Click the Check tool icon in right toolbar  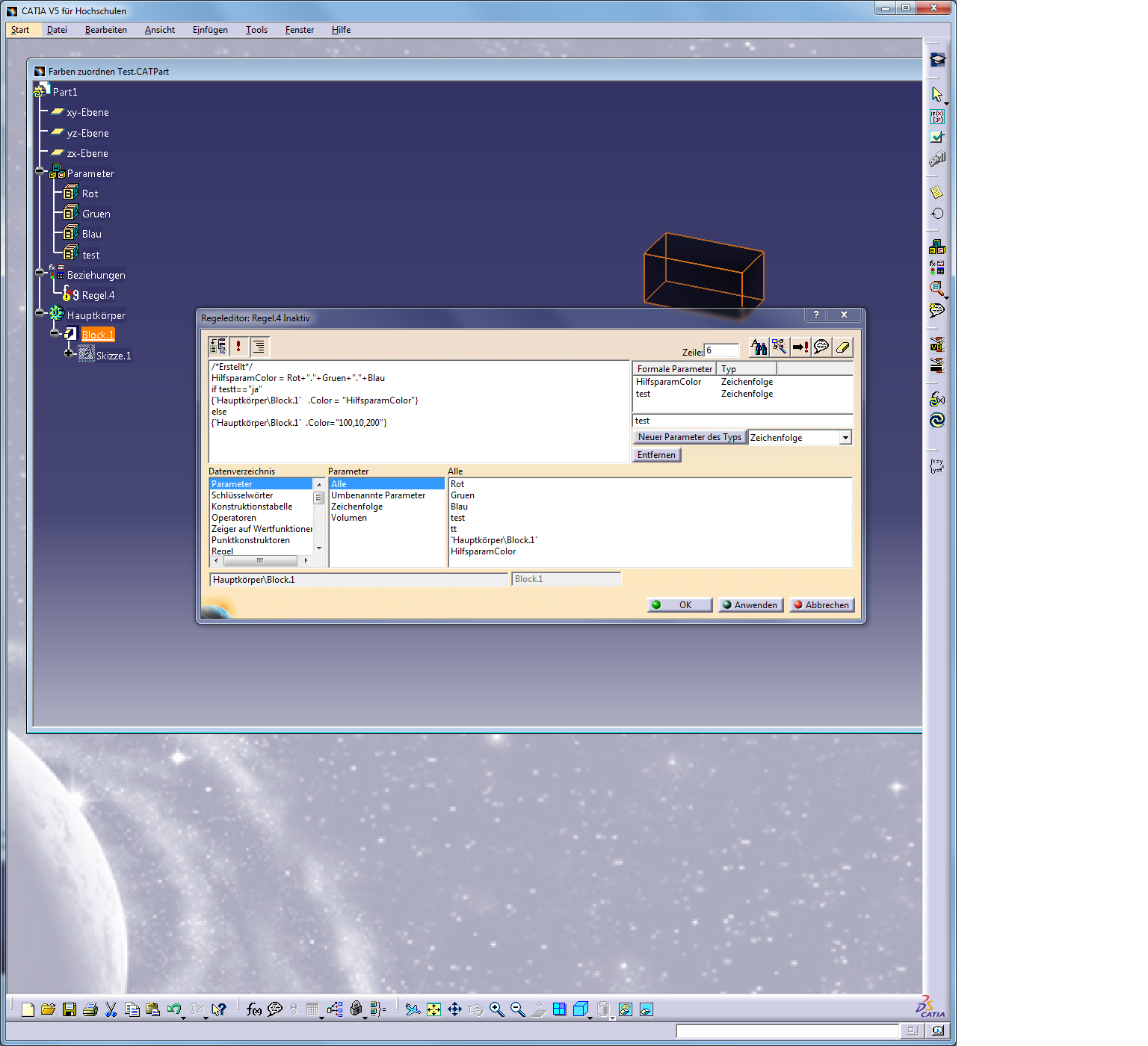pos(937,137)
